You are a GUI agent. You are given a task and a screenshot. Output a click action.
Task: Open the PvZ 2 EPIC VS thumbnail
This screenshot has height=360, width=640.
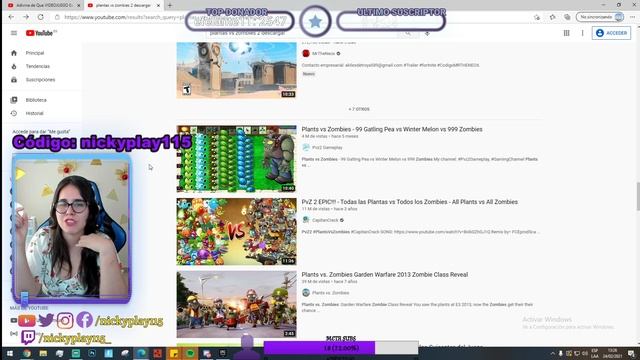(236, 231)
